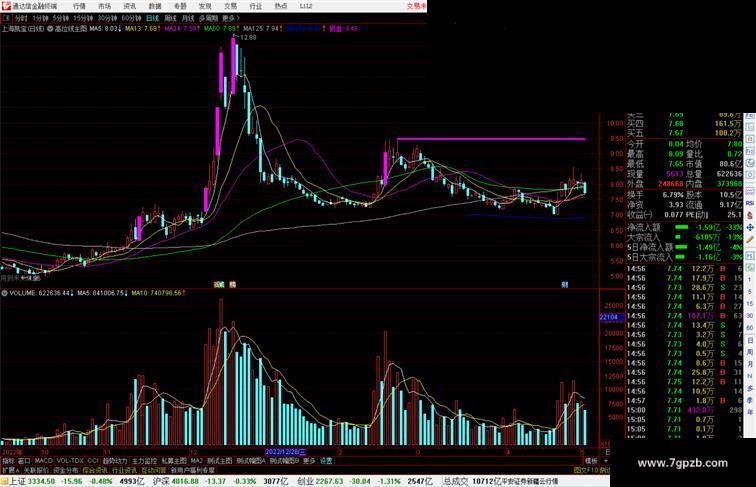Open the 数据 menu
The image size is (756, 487).
[155, 6]
